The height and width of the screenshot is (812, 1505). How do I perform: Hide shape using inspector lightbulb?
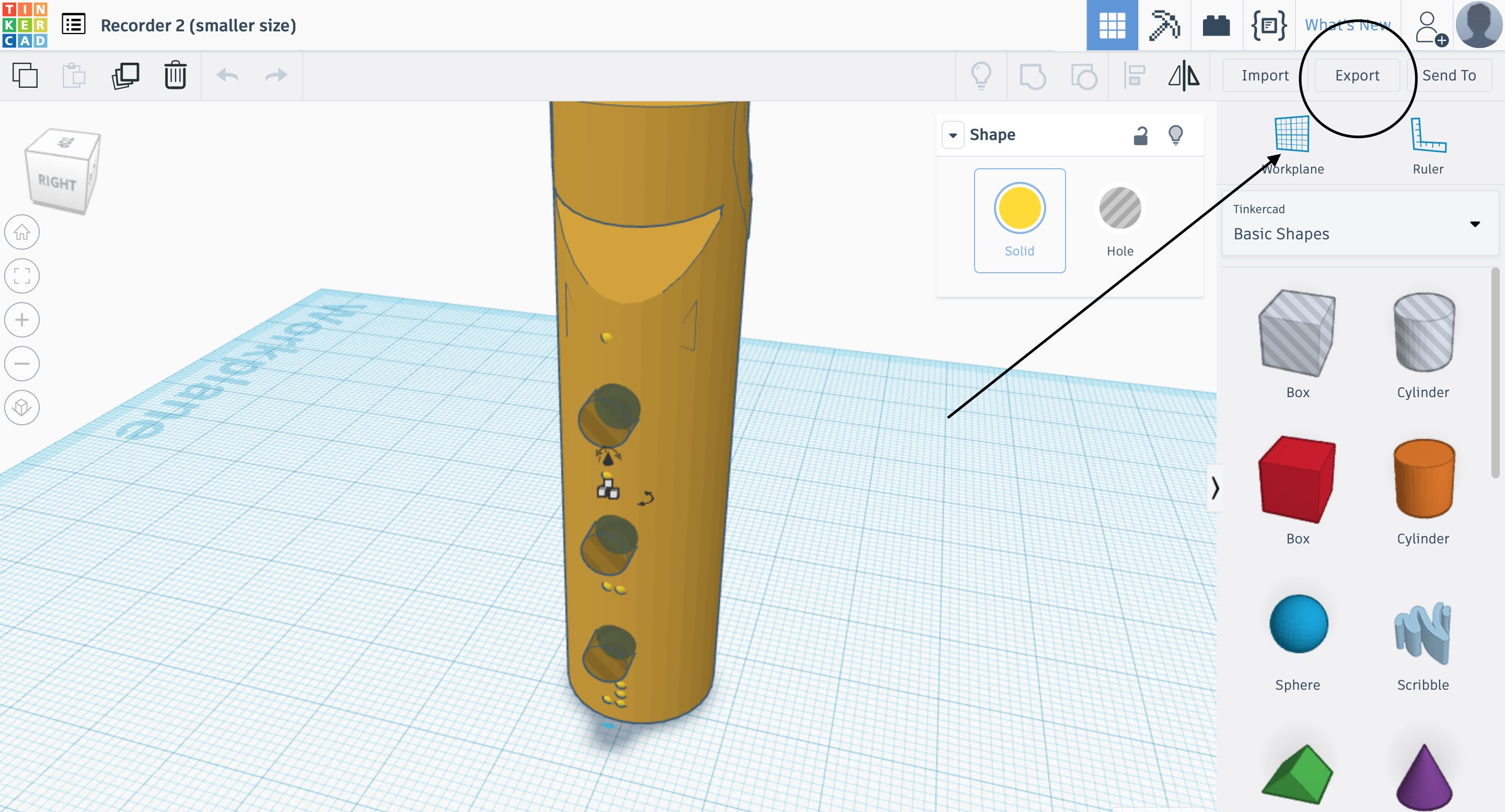(1175, 135)
